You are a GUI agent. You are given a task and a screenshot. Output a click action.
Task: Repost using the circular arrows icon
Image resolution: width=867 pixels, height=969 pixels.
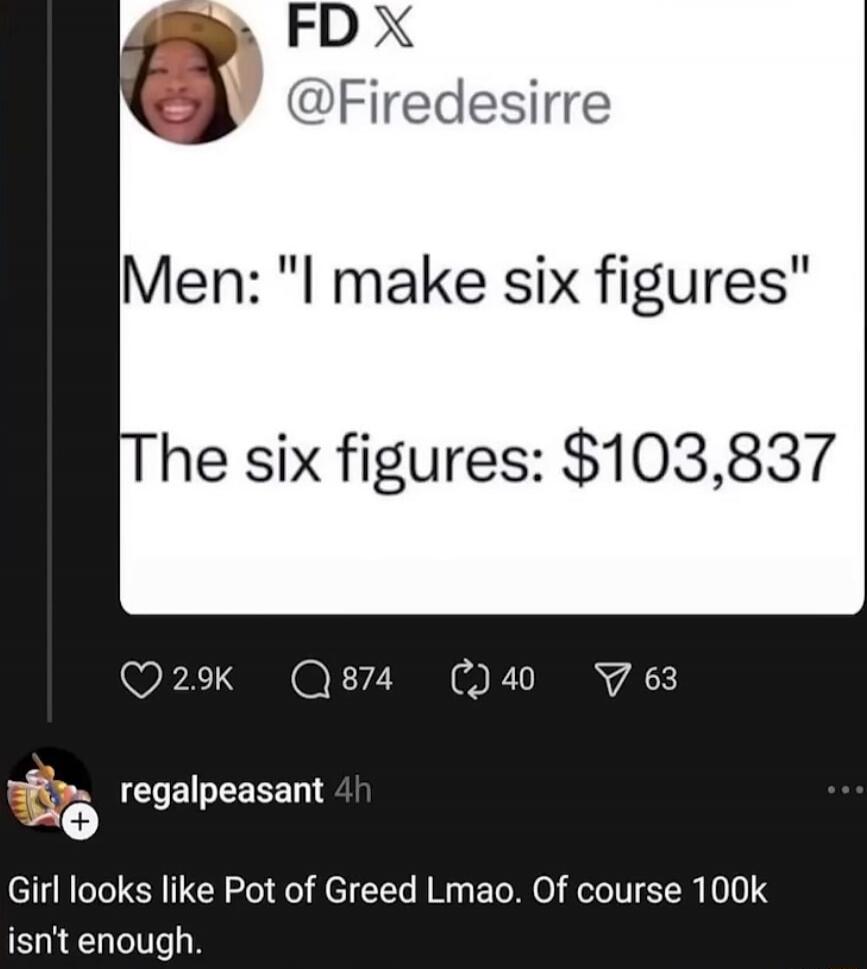click(x=470, y=679)
